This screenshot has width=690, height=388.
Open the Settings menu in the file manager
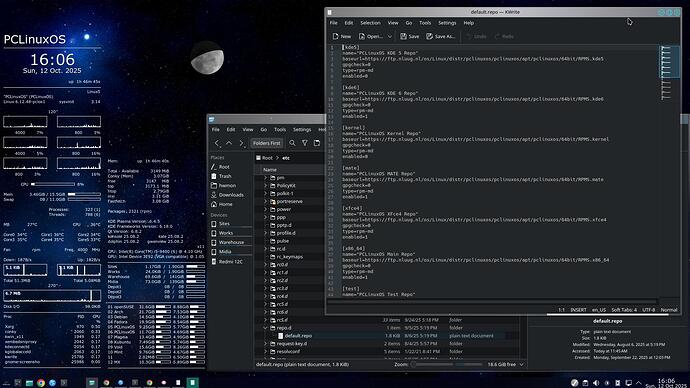pyautogui.click(x=302, y=130)
